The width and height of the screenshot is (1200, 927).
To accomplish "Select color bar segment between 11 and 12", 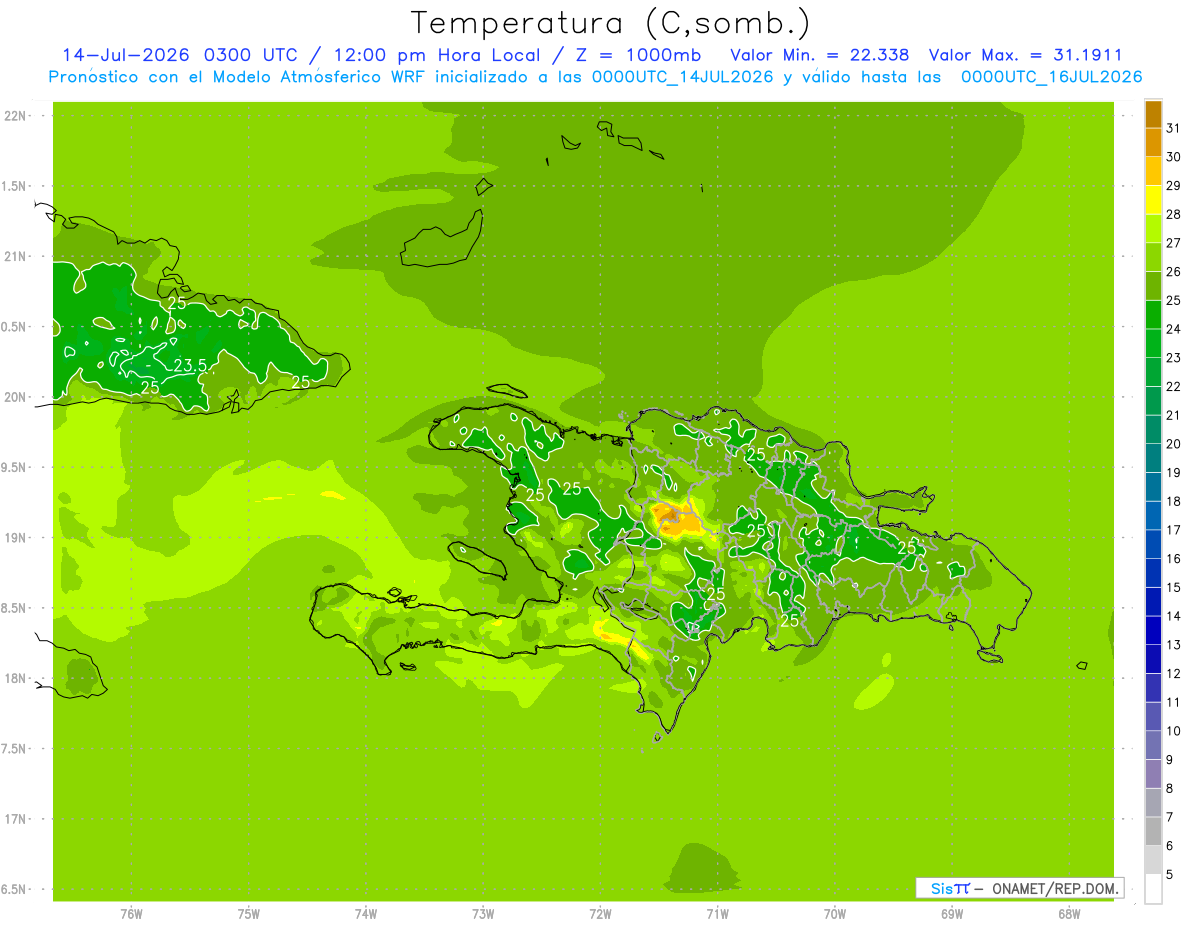I will pos(1153,689).
